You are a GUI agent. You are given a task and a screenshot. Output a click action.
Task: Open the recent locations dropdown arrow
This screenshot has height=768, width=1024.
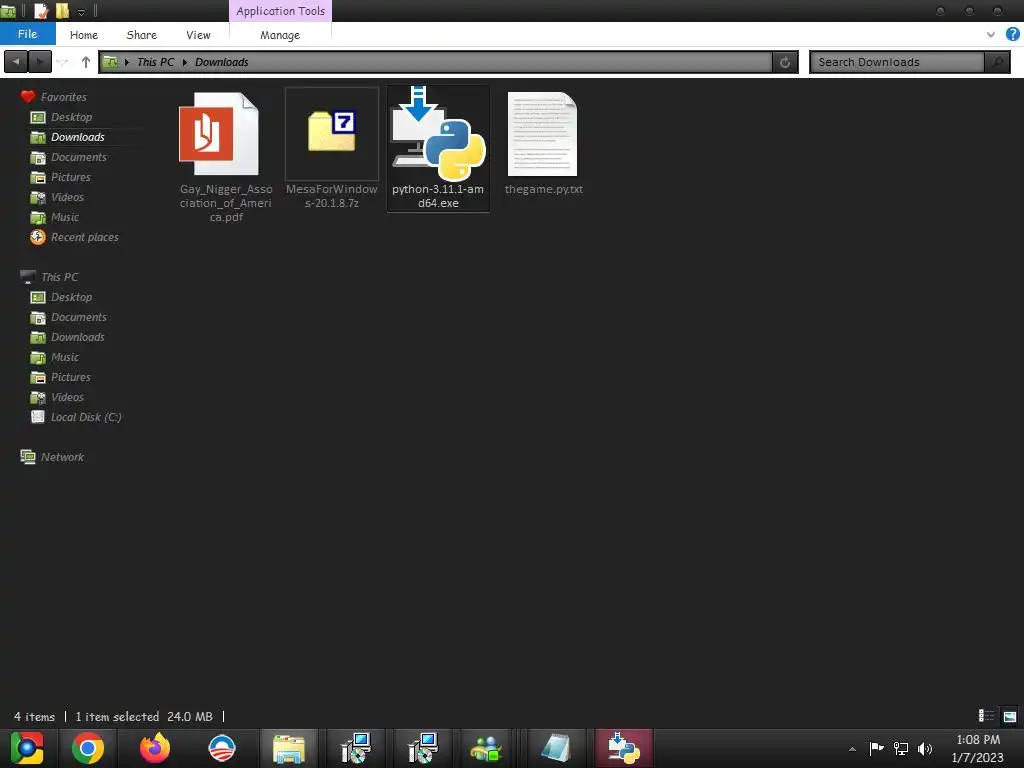click(63, 62)
